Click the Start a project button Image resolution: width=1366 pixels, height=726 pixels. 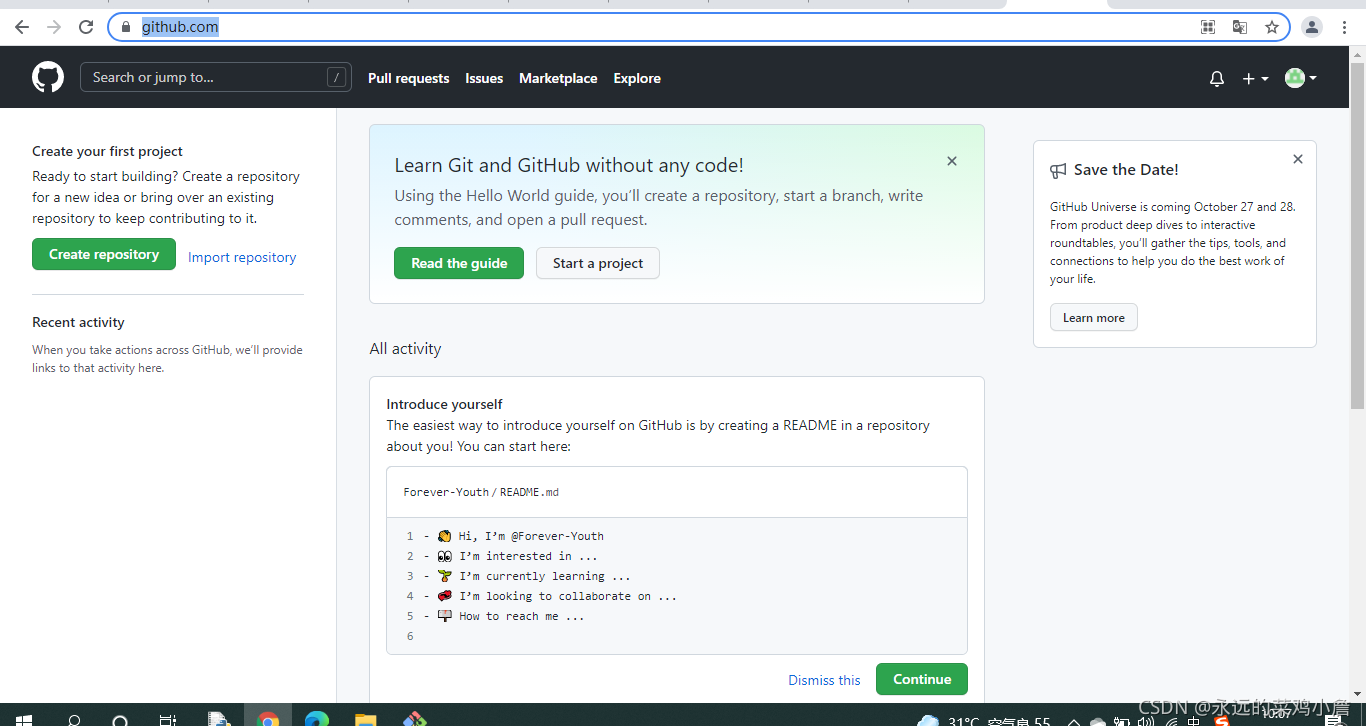coord(598,263)
